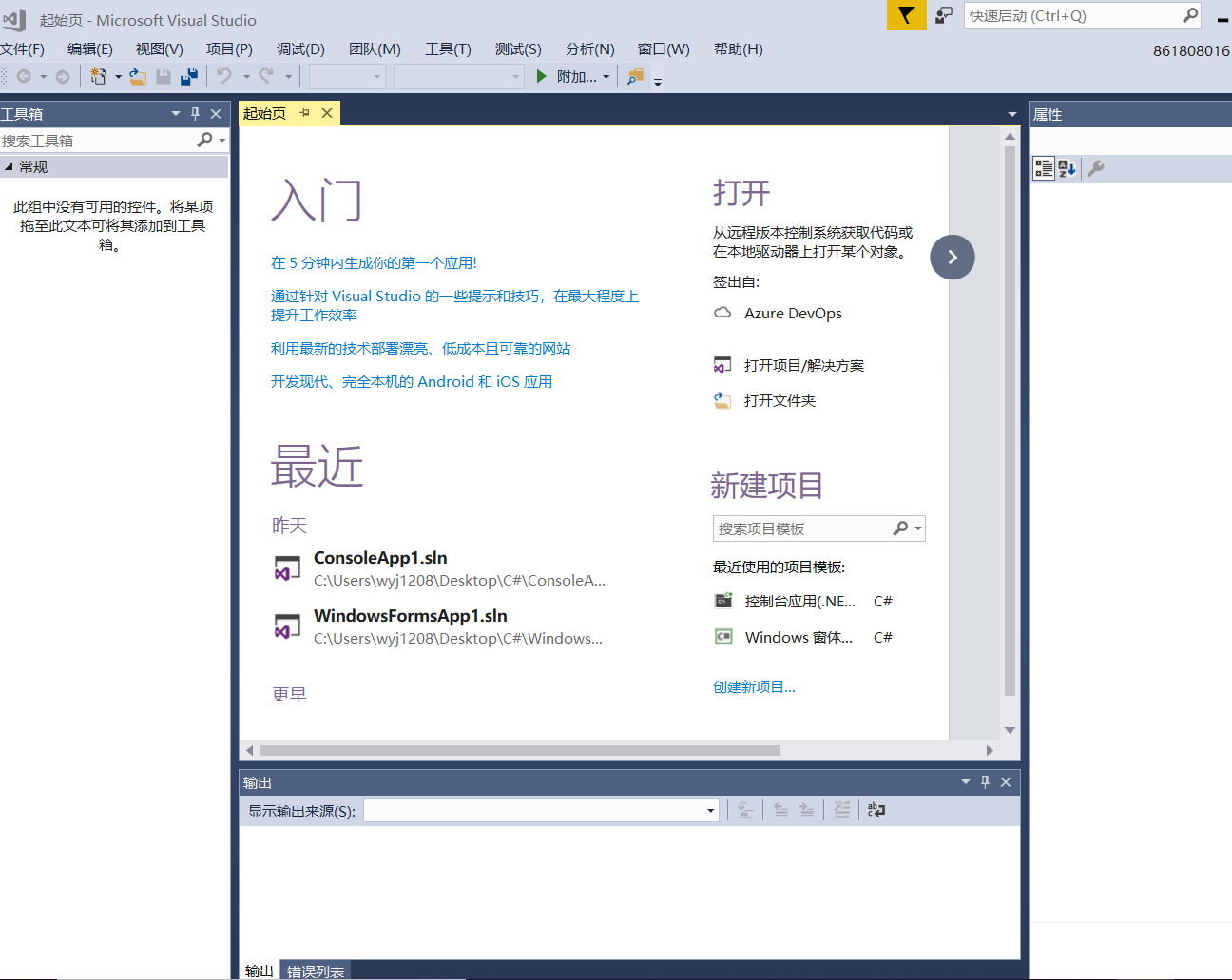Screen dimensions: 1232x980
Task: Click the Android and iOS apps link
Action: point(412,381)
